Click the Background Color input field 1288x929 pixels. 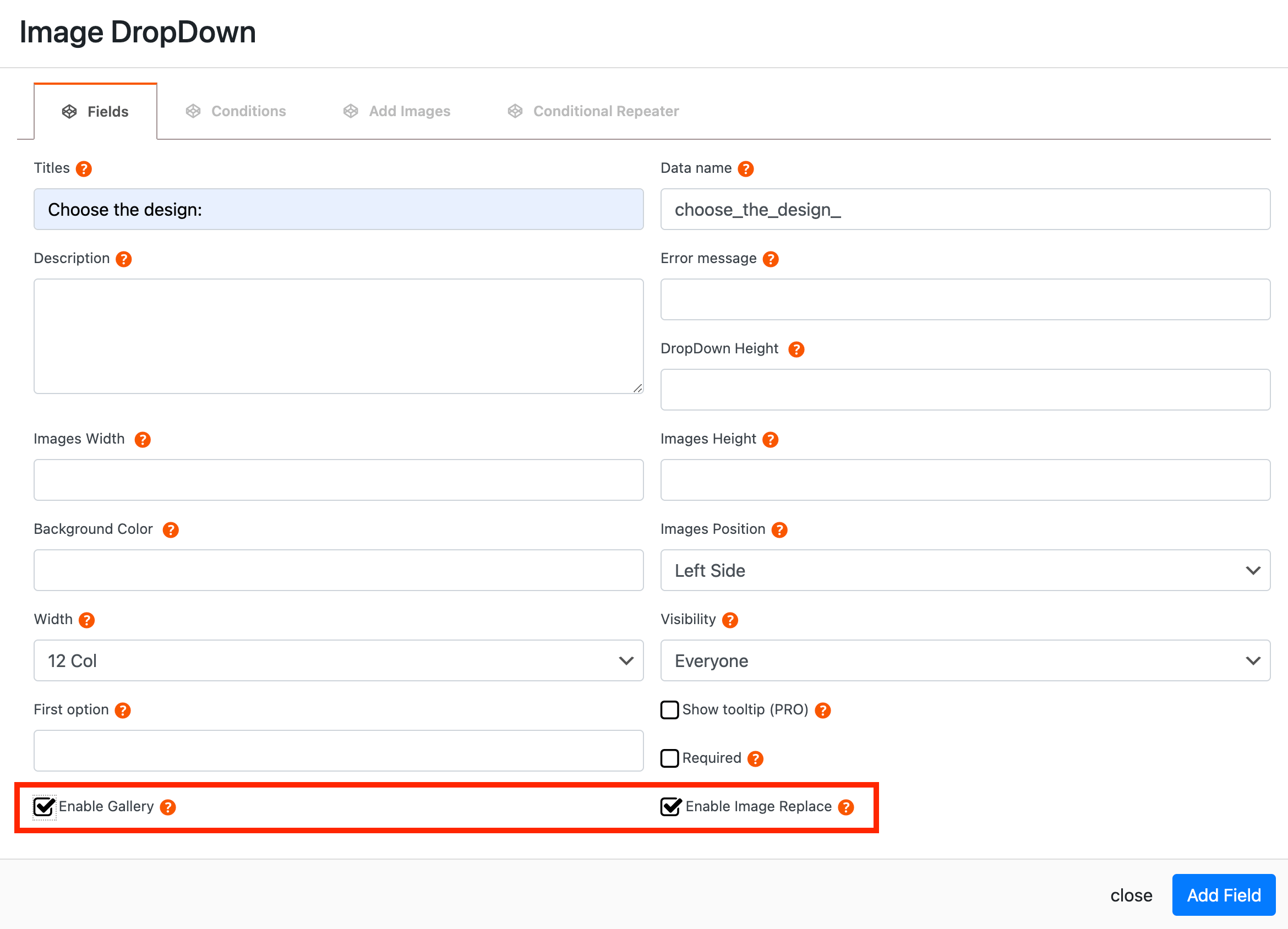339,570
